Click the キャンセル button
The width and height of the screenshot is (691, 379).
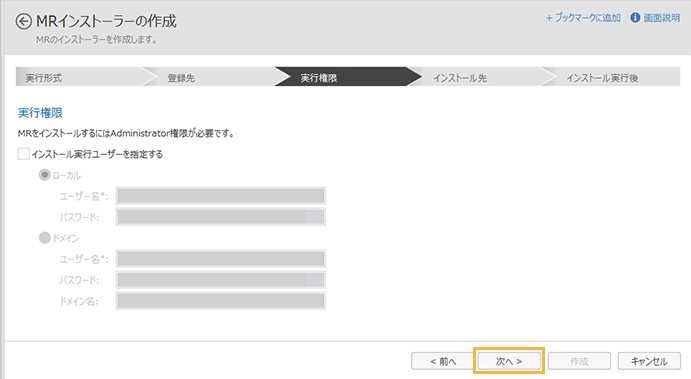pos(649,361)
